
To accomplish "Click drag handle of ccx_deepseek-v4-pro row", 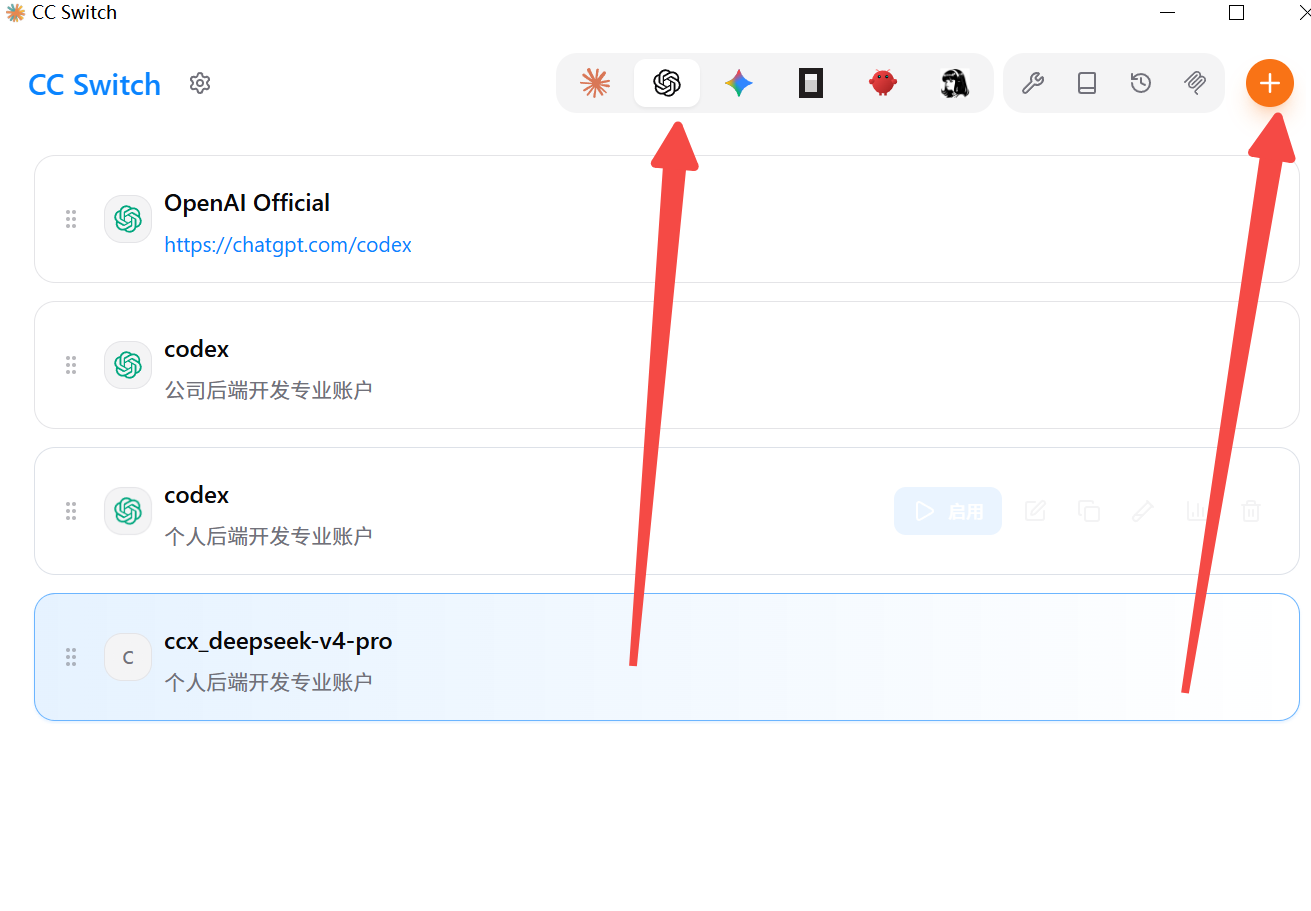I will tap(71, 657).
